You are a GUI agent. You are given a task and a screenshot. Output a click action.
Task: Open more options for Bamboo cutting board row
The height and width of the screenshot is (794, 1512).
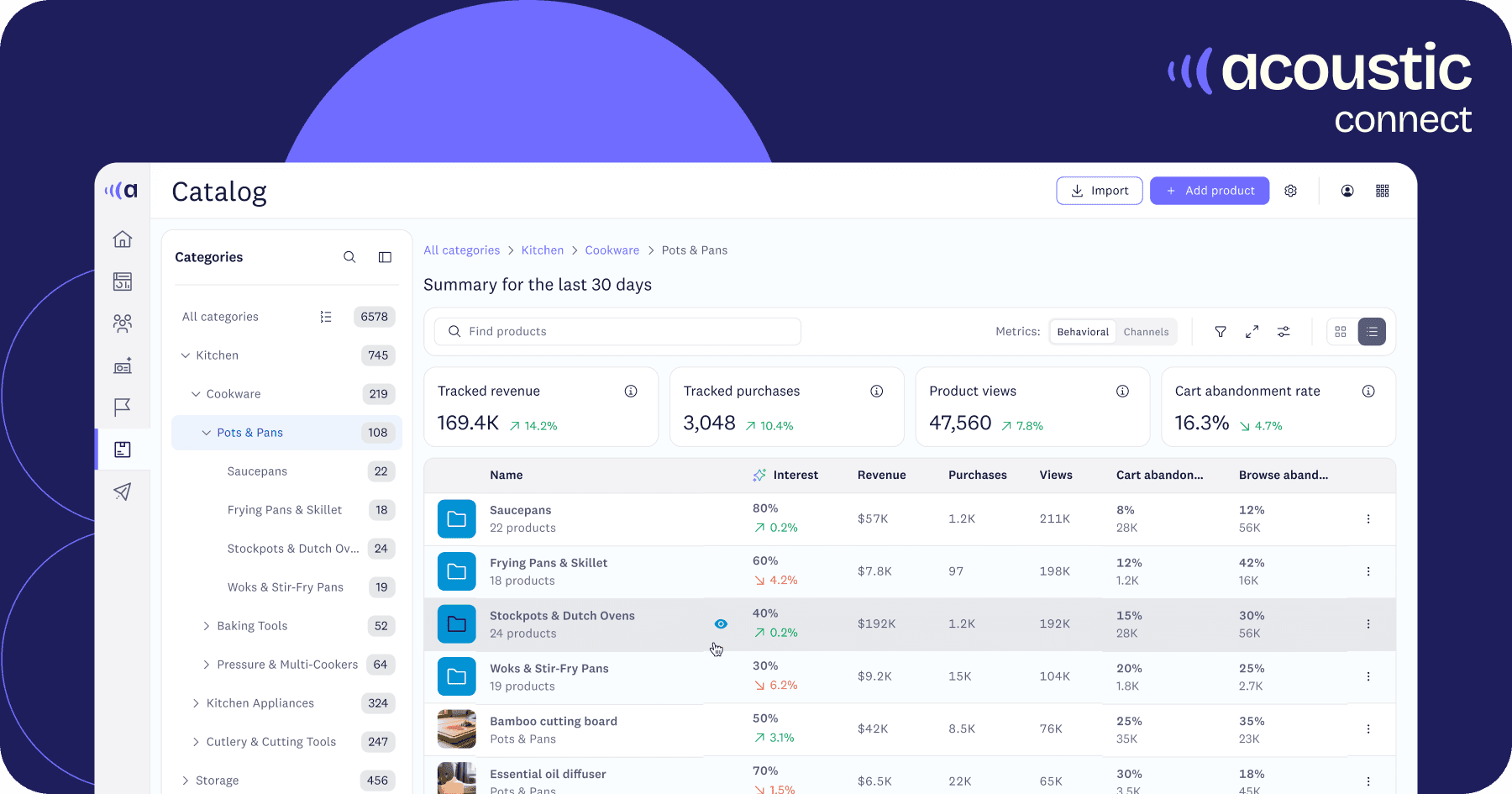[x=1368, y=729]
